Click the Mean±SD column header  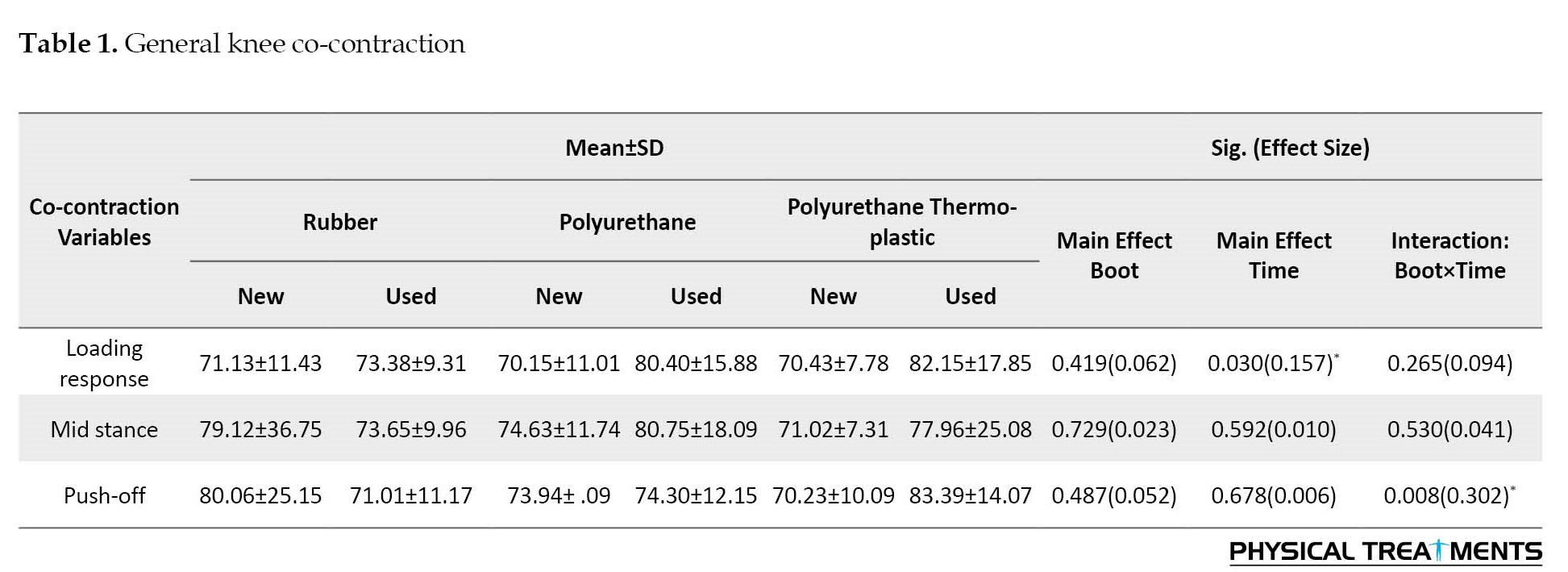coord(614,148)
